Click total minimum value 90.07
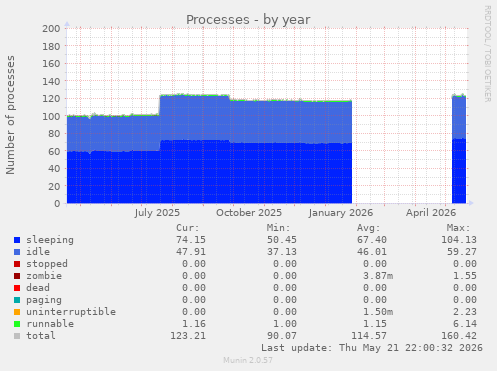 coord(282,336)
